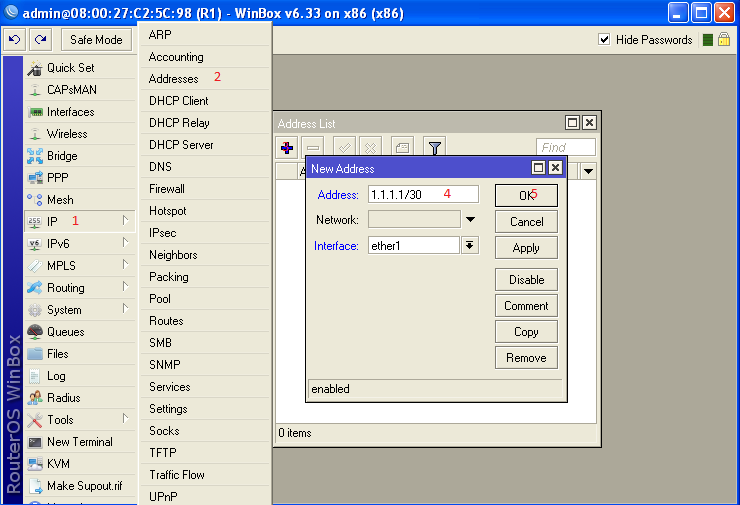This screenshot has width=740, height=505.
Task: Open the Files section
Action: point(80,354)
